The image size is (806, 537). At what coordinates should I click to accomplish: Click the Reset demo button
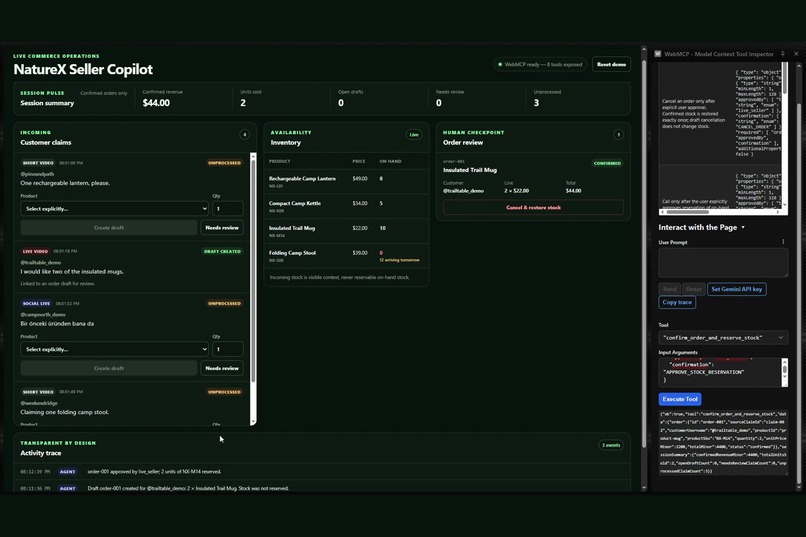[611, 64]
